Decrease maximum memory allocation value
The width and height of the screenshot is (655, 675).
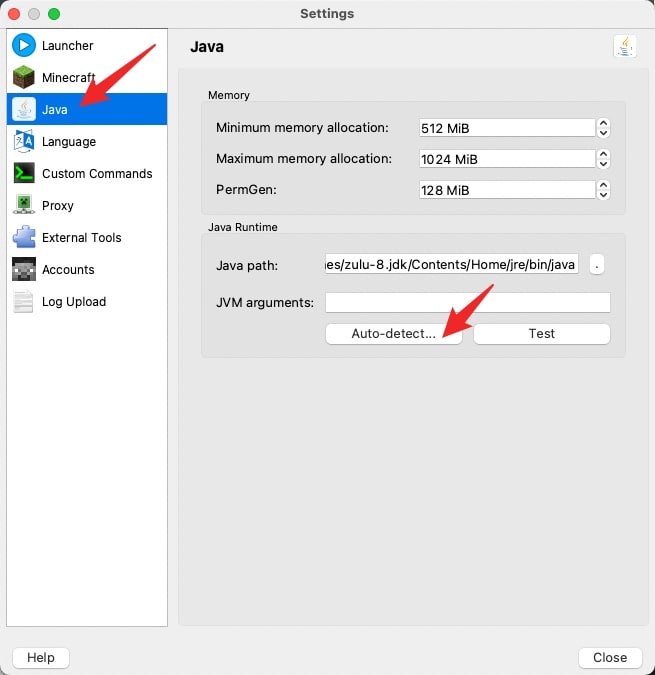point(603,164)
